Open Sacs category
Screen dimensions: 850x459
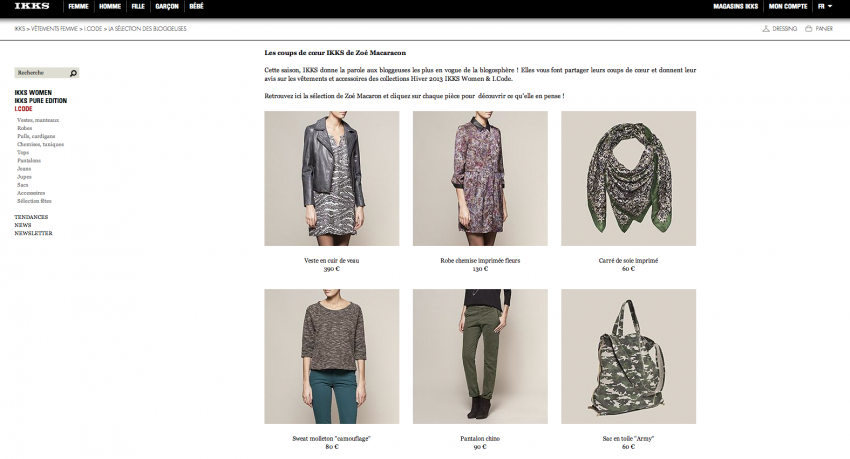click(x=22, y=185)
